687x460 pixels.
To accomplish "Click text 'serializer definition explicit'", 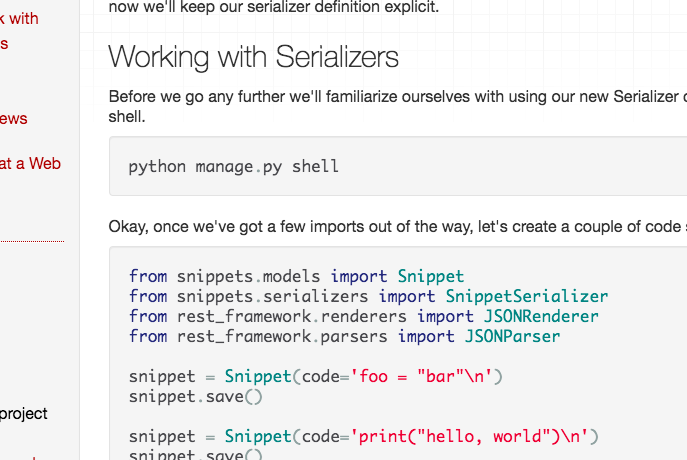I will (342, 7).
